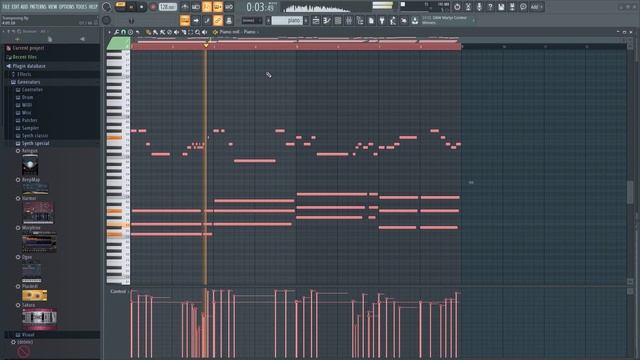Click the save project disk icon
The image size is (640, 360).
[x=501, y=7]
